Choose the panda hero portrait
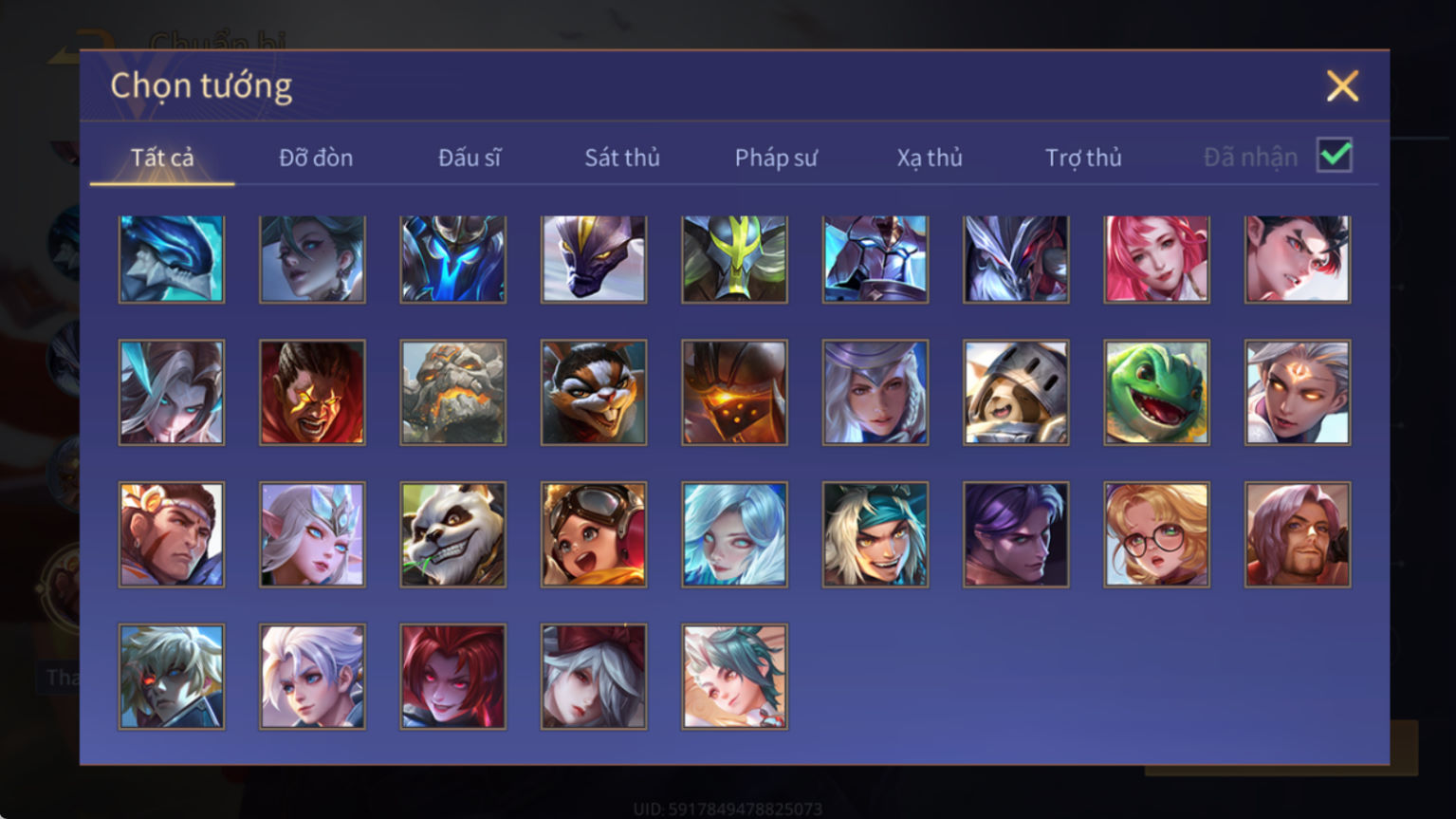Screen dimensions: 1456x819 coord(453,534)
